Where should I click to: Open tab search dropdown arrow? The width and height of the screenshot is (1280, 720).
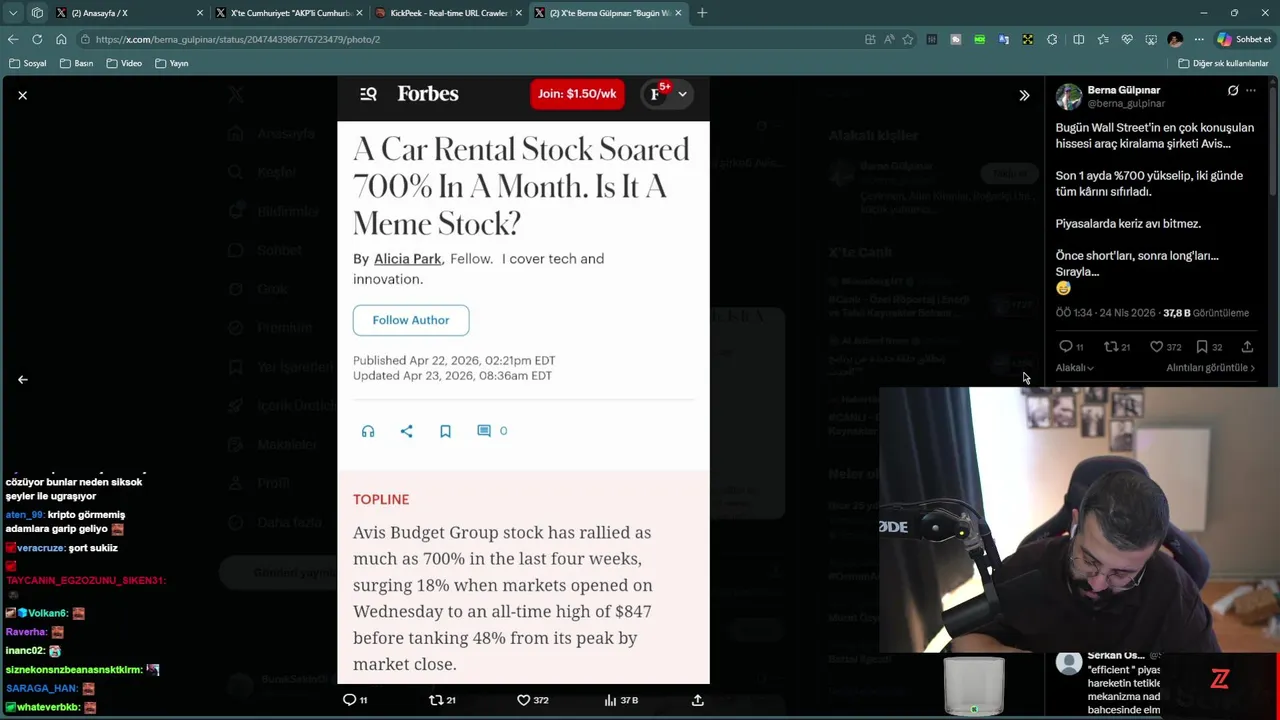click(13, 13)
